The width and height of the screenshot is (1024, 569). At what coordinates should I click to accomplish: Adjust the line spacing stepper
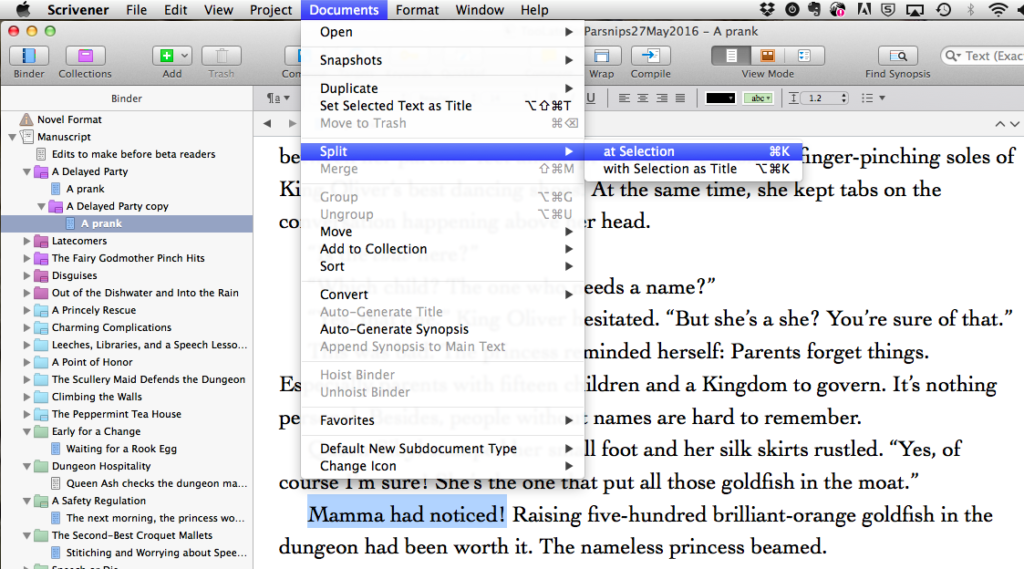point(844,98)
